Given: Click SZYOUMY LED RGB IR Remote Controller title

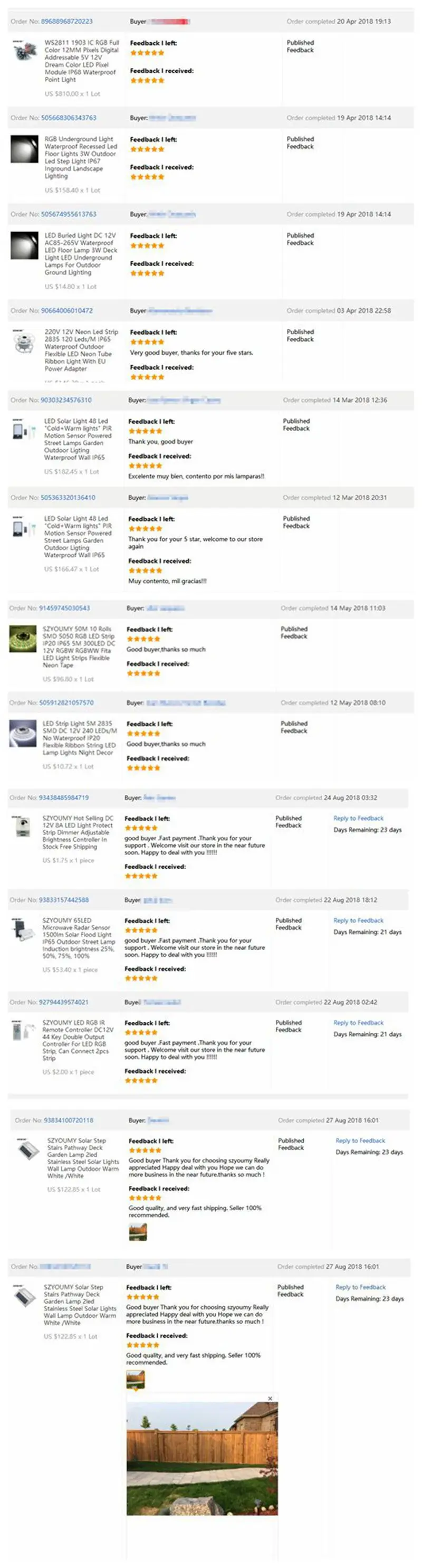Looking at the screenshot, I should tap(78, 1040).
